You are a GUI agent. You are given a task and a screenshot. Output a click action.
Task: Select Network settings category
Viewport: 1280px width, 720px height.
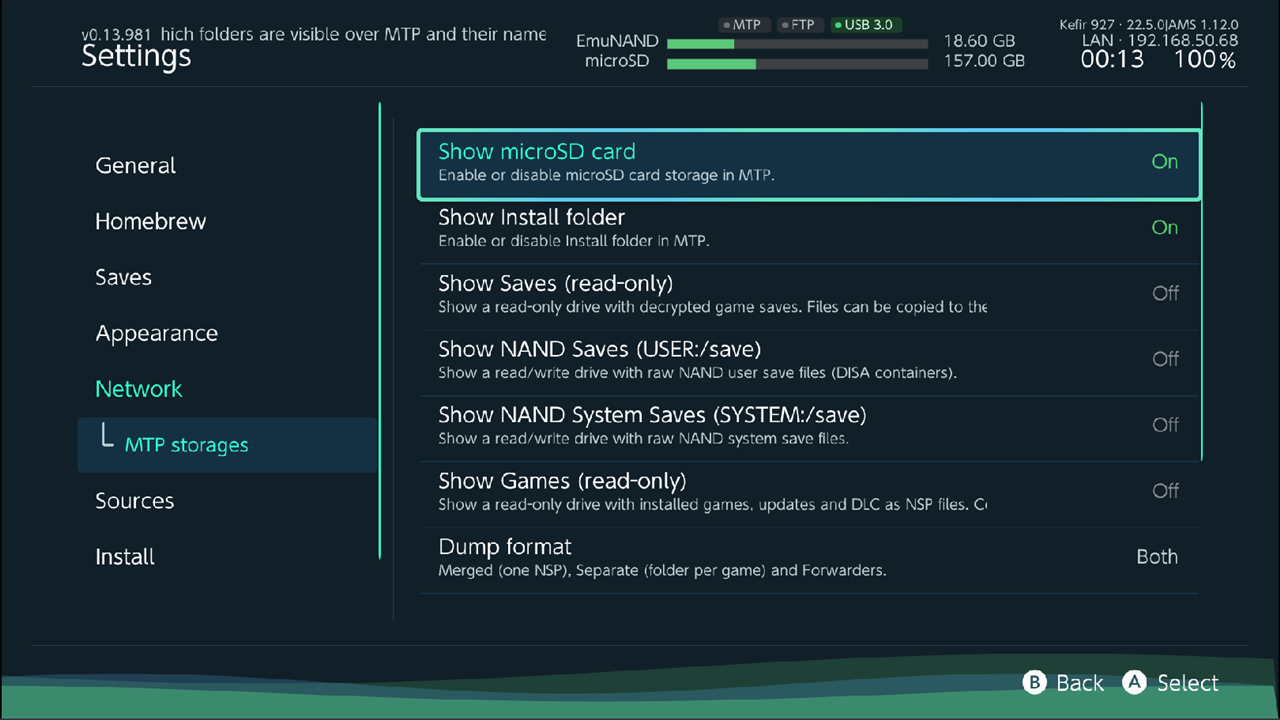(x=138, y=390)
